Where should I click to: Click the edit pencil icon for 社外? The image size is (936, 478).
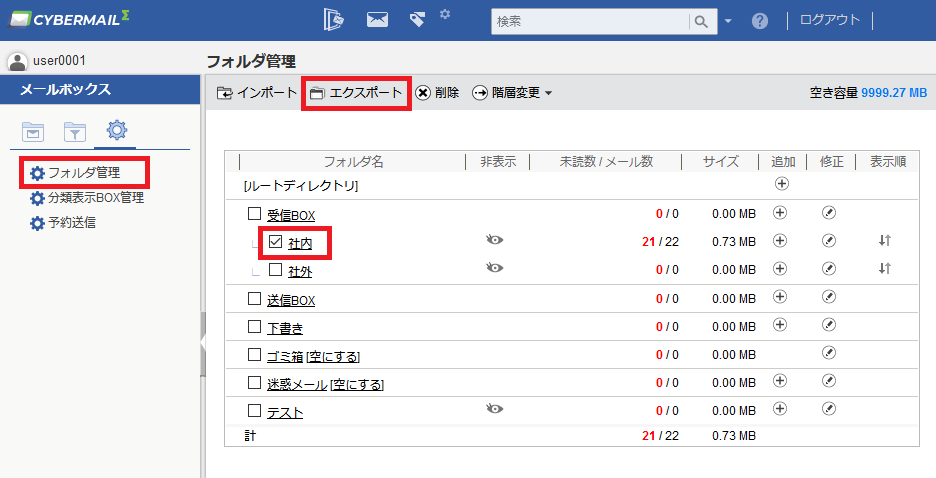click(x=829, y=269)
